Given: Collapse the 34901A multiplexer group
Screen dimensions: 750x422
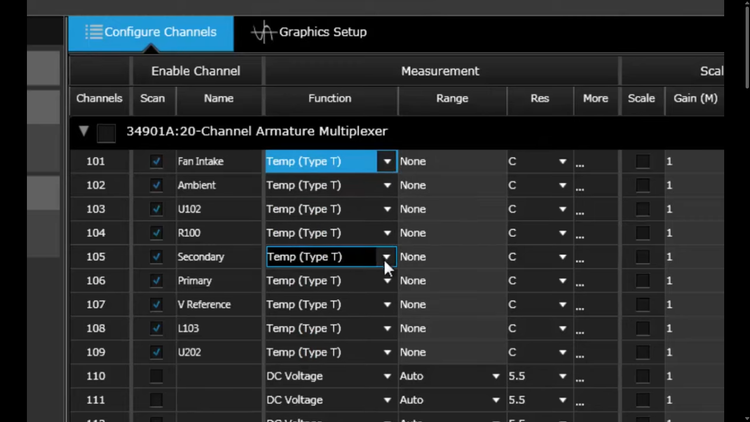Looking at the screenshot, I should click(84, 131).
